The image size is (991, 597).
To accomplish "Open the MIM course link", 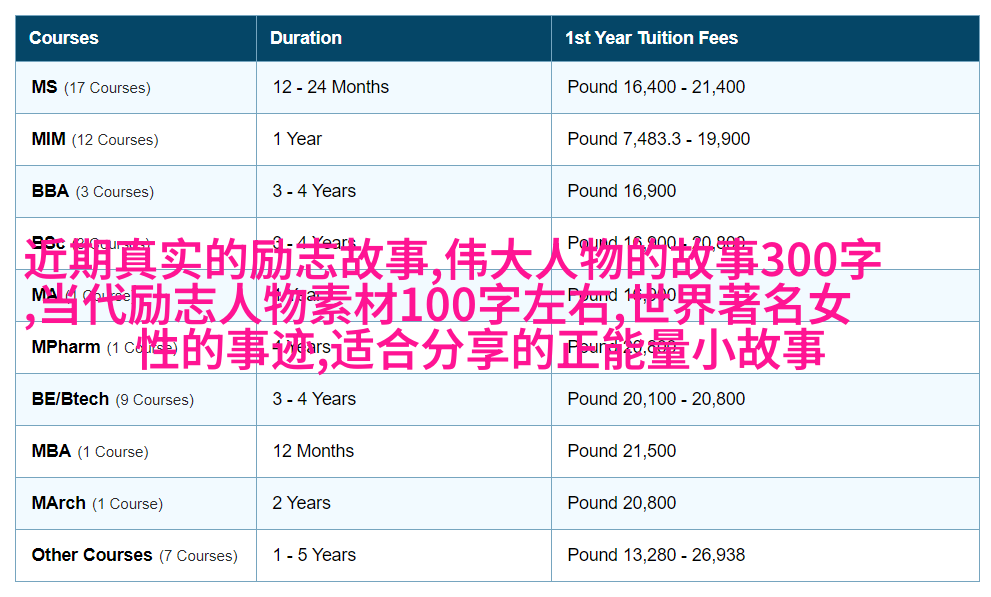I will click(49, 139).
